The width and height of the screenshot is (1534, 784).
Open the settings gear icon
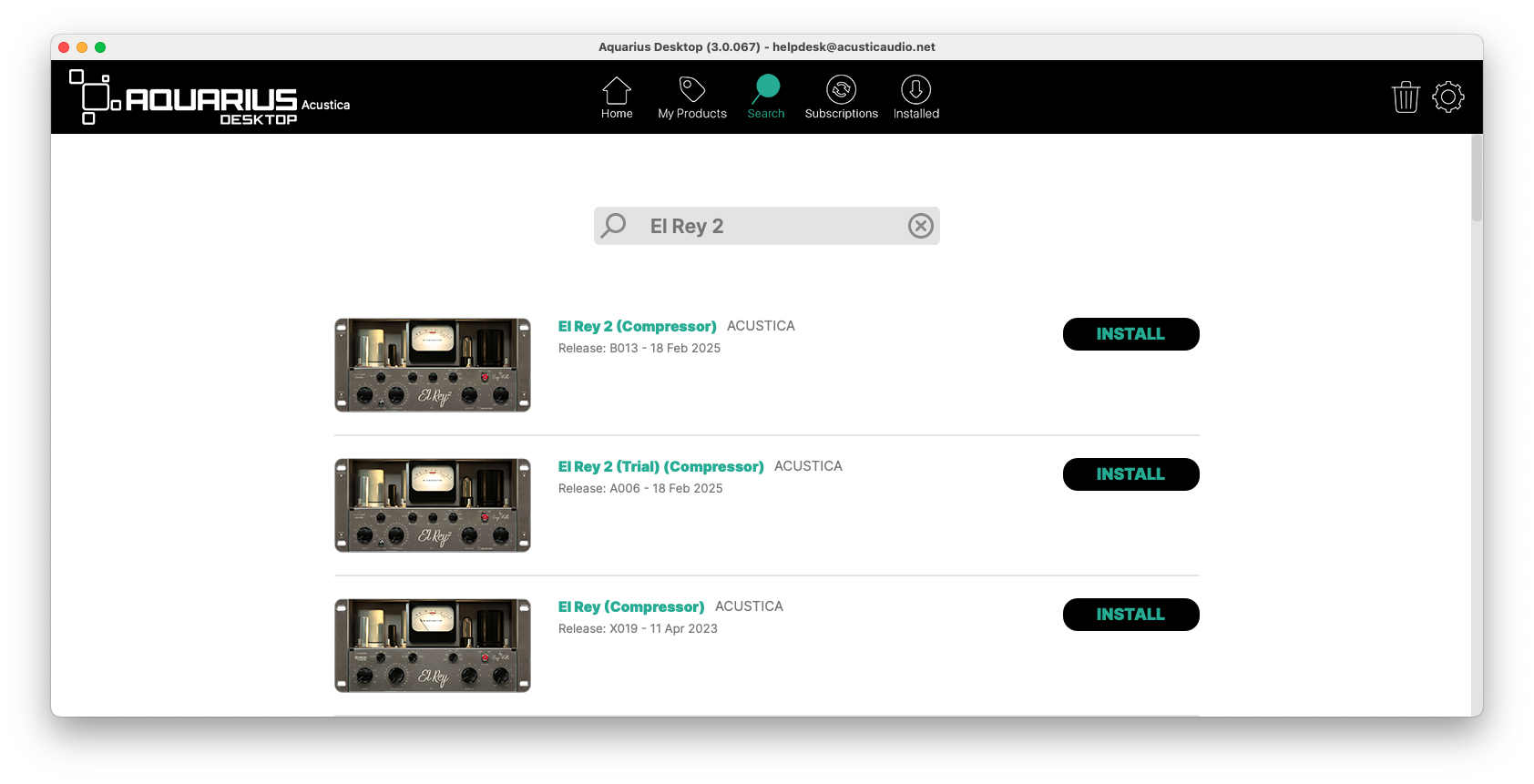click(x=1448, y=97)
